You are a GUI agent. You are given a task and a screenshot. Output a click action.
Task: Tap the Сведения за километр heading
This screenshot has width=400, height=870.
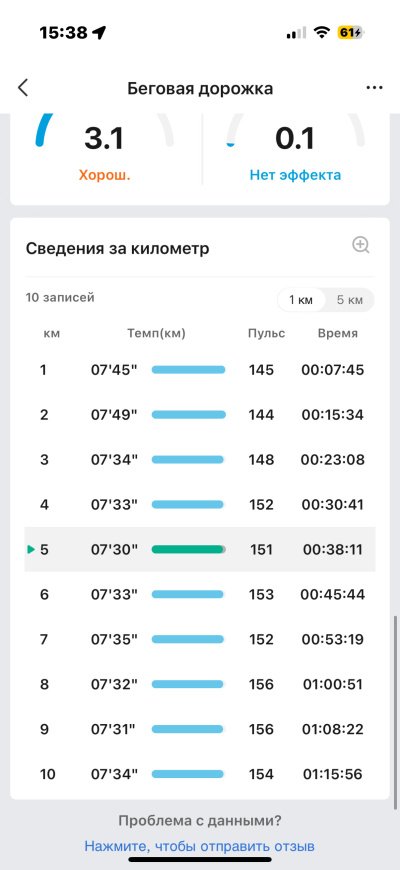(118, 249)
